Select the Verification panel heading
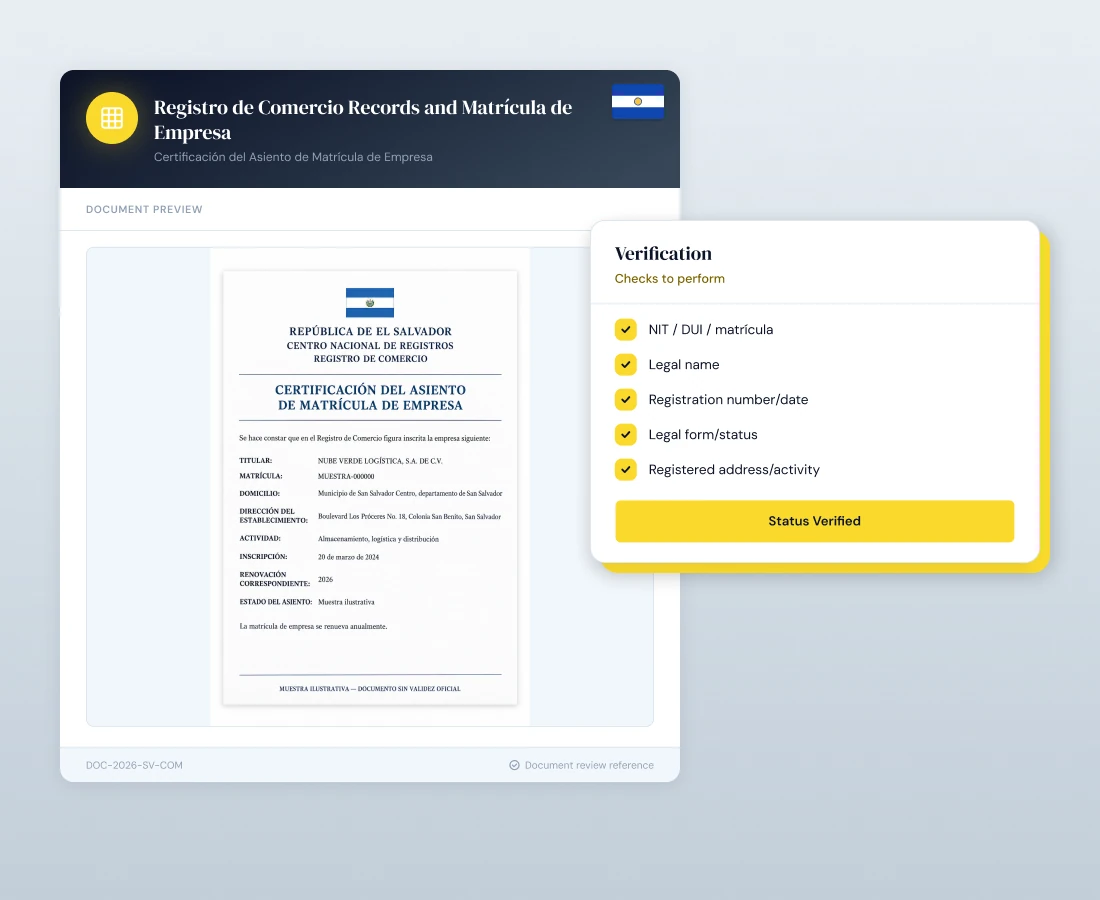The height and width of the screenshot is (900, 1100). 663,253
